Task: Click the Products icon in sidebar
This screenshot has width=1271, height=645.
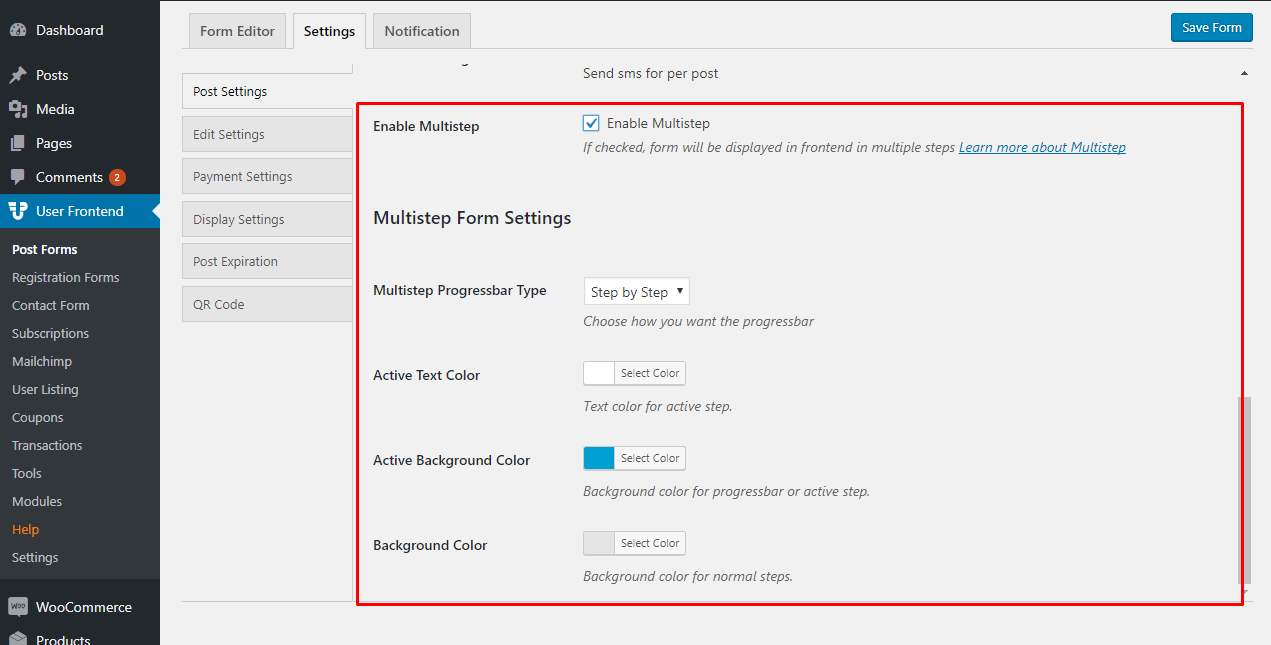Action: click(18, 639)
